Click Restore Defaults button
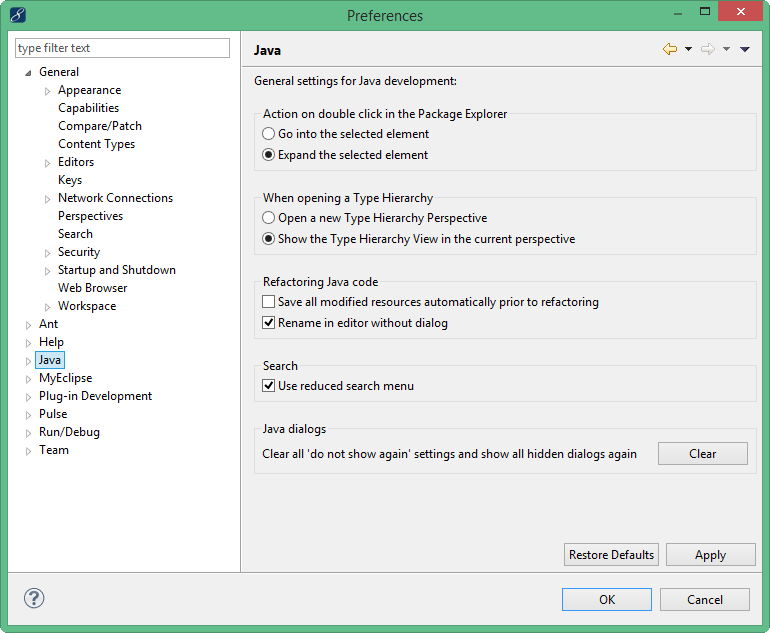The height and width of the screenshot is (633, 770). tap(611, 554)
